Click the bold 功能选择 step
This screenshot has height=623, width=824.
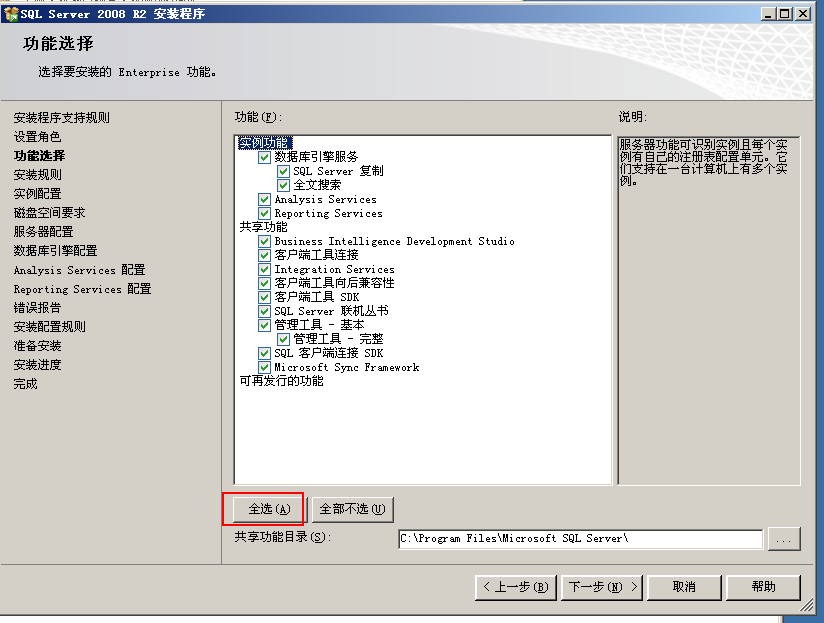39,156
